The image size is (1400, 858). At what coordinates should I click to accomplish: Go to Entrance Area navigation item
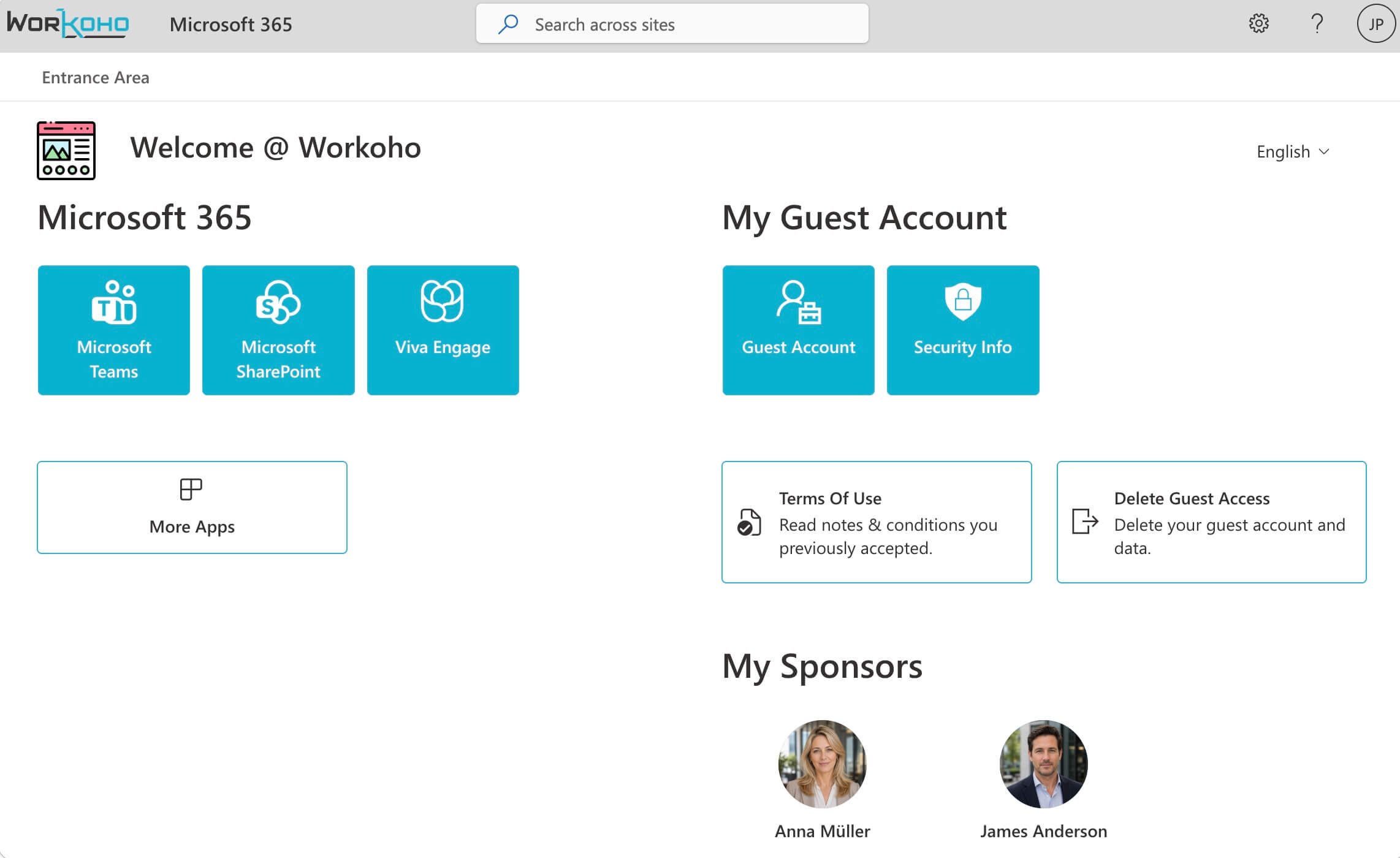pos(96,77)
